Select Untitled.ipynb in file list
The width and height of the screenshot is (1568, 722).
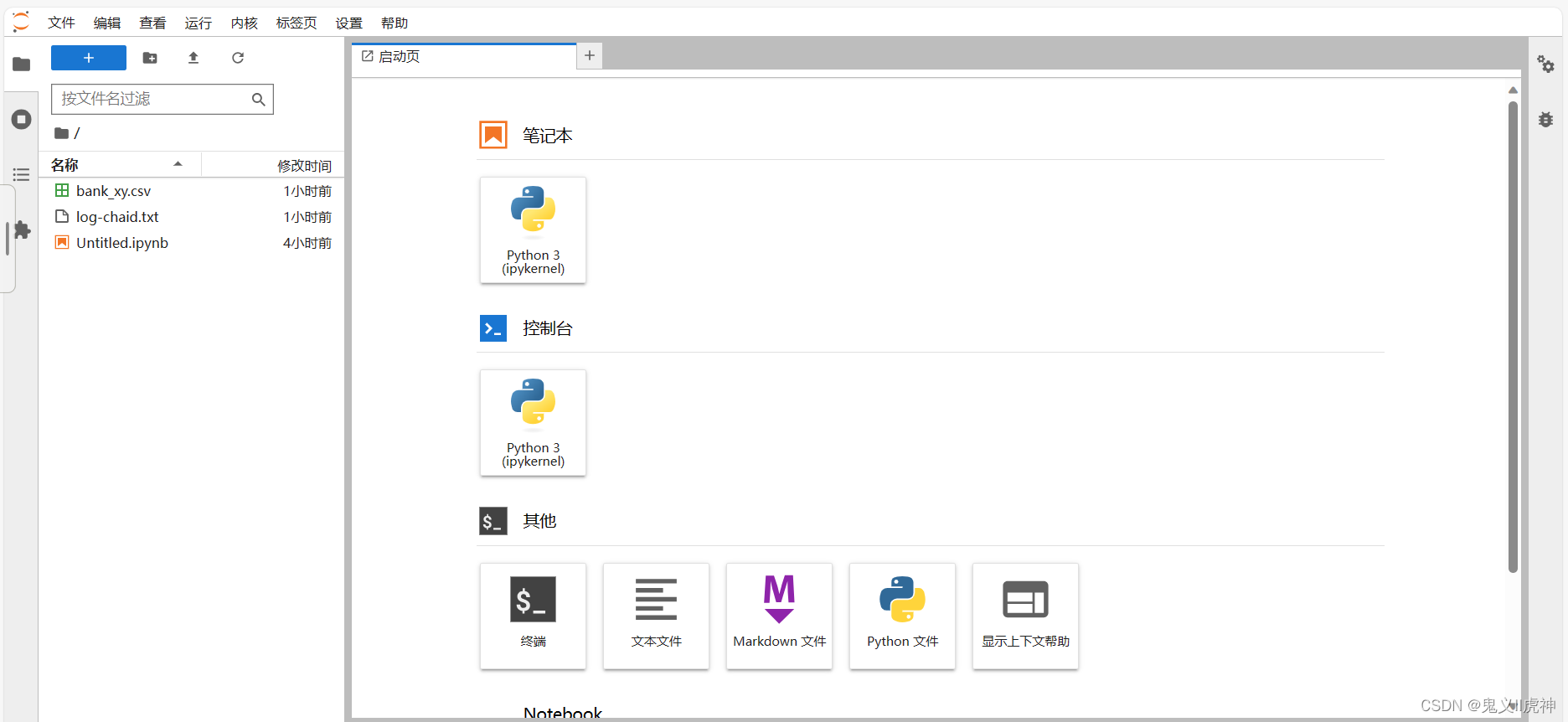coord(192,243)
